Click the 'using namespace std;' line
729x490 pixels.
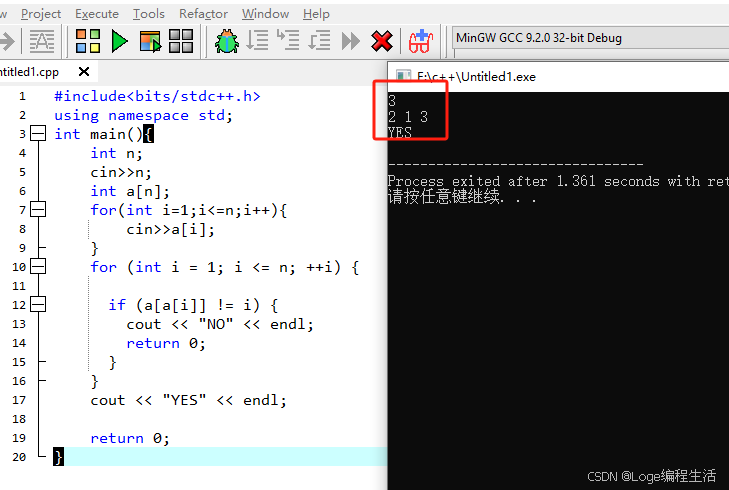point(143,115)
